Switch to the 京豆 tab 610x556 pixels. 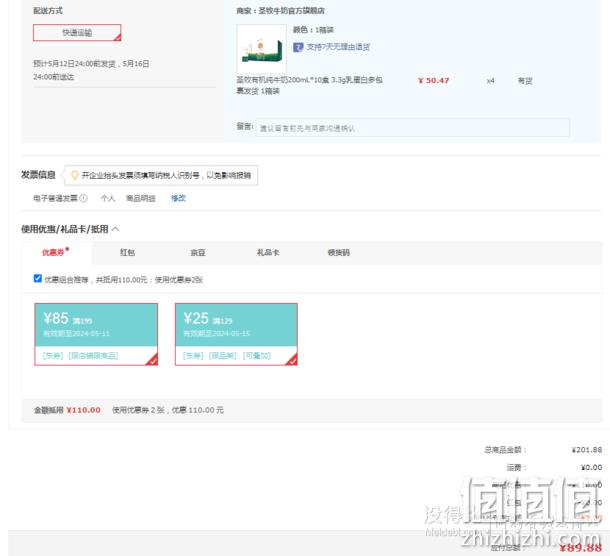pos(198,253)
